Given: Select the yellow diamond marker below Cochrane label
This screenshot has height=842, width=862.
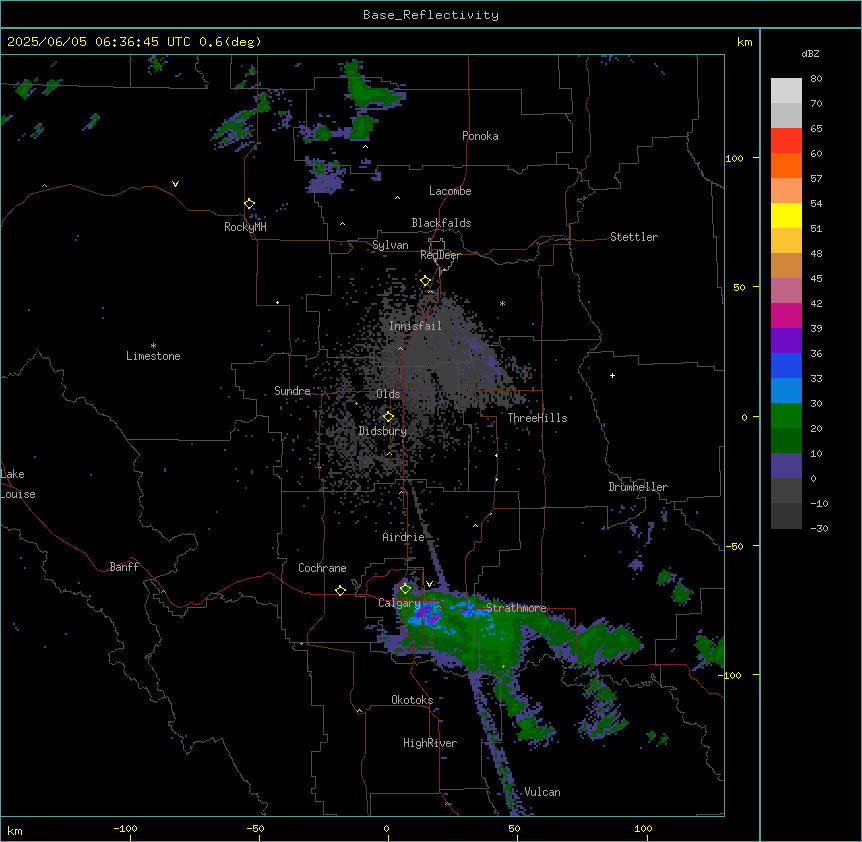Looking at the screenshot, I should pos(340,590).
